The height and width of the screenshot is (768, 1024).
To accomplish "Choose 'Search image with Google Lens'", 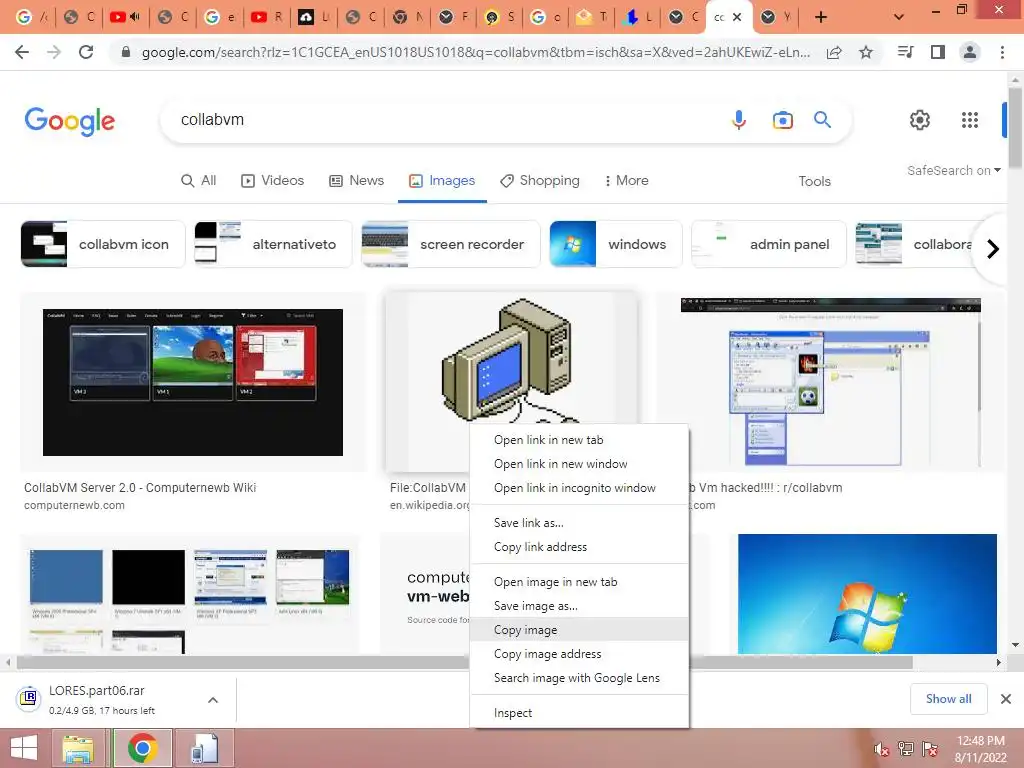I will tap(579, 678).
